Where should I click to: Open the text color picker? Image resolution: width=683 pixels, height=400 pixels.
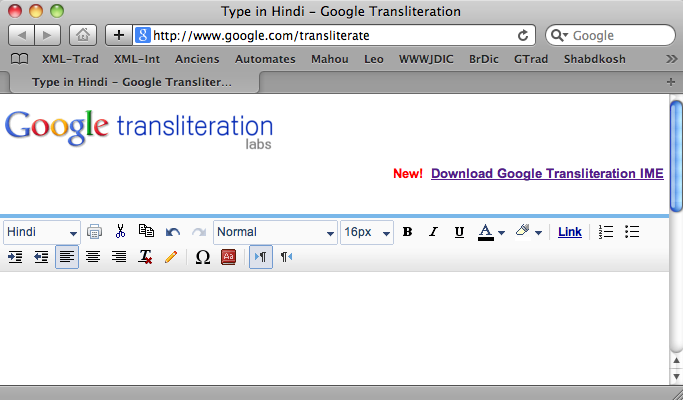point(490,232)
